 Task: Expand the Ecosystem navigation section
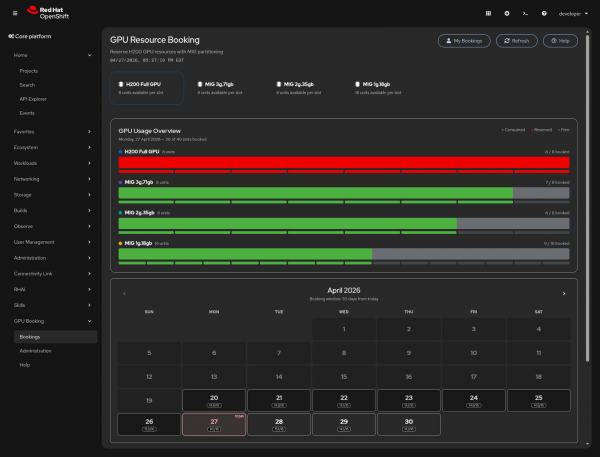[x=52, y=147]
